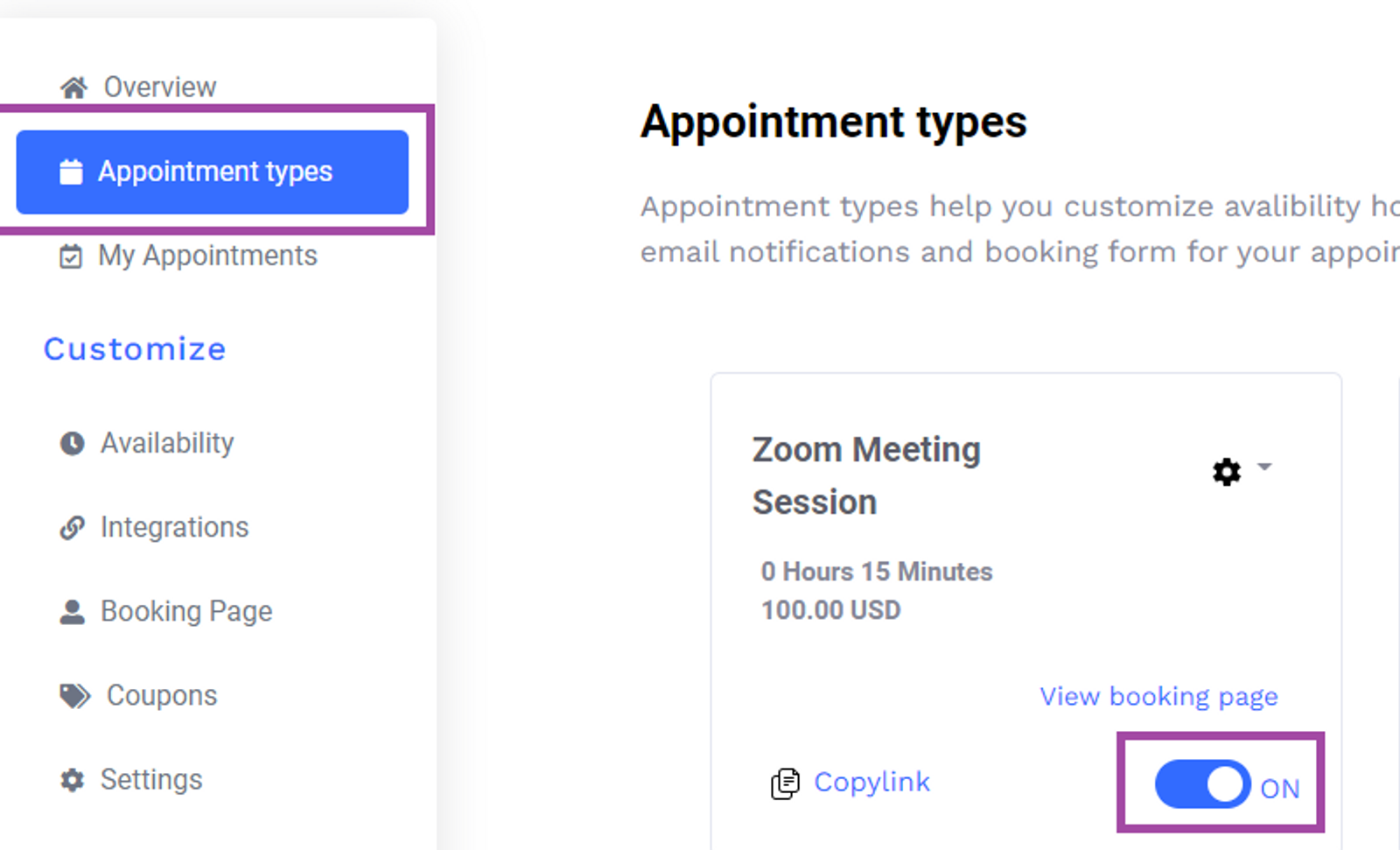The width and height of the screenshot is (1400, 850).
Task: Turn off the Zoom Meeting Session toggle
Action: pos(1202,783)
